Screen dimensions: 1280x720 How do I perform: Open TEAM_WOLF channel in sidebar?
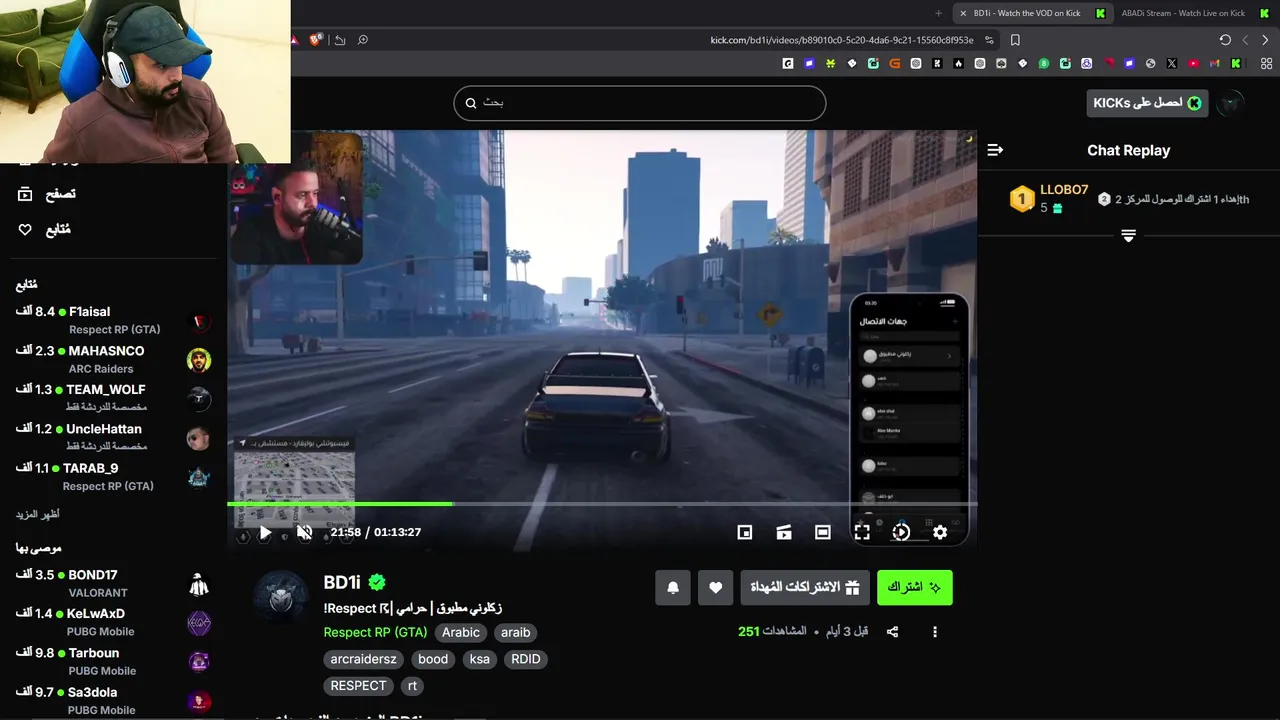113,398
